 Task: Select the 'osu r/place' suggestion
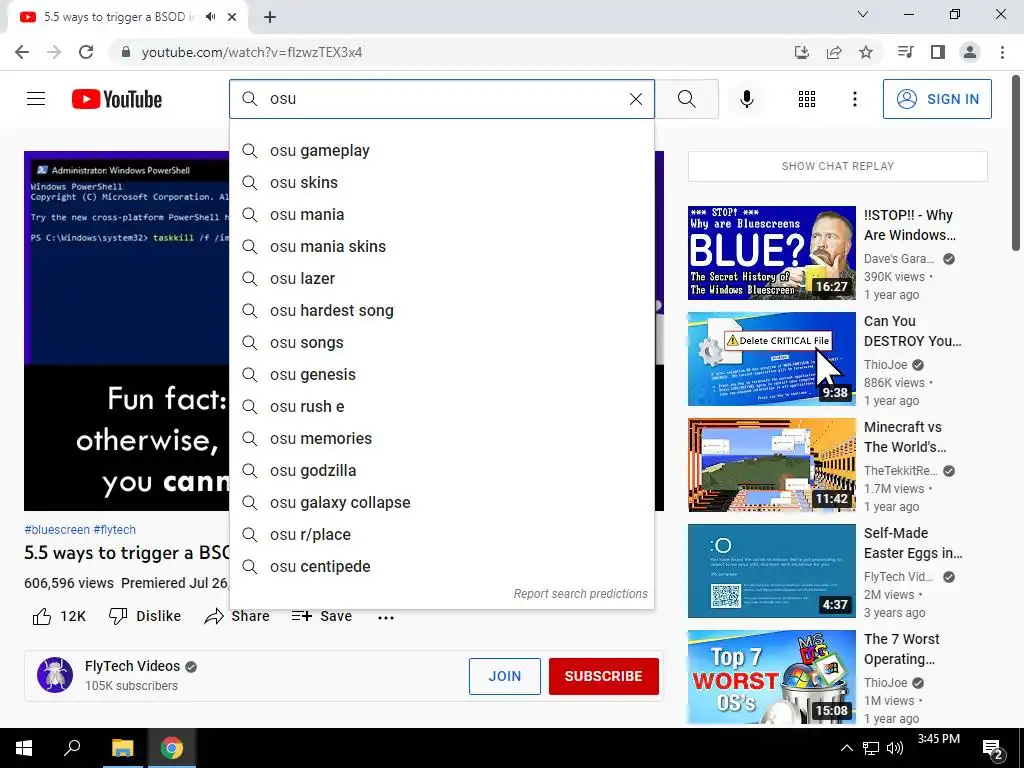click(441, 535)
